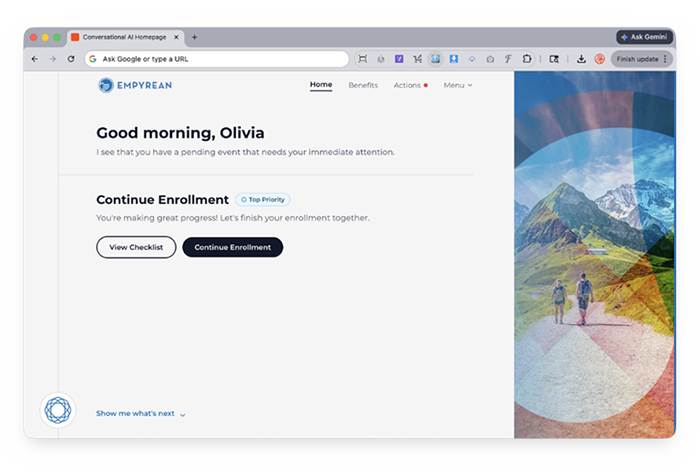
Task: Click the gray circular extension icon
Action: pos(381,59)
